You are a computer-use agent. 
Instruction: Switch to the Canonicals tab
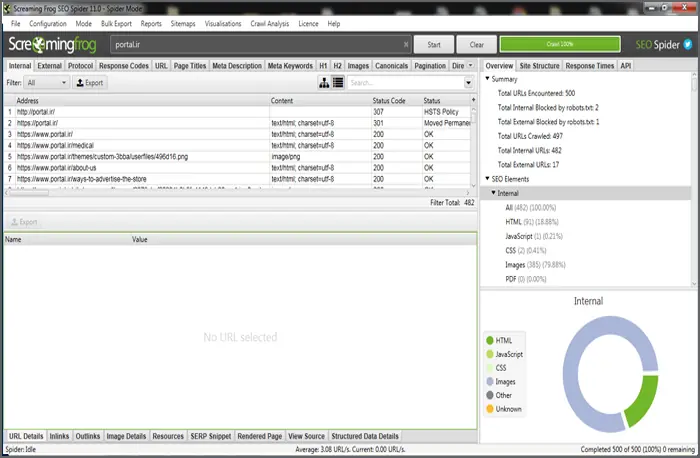[392, 66]
